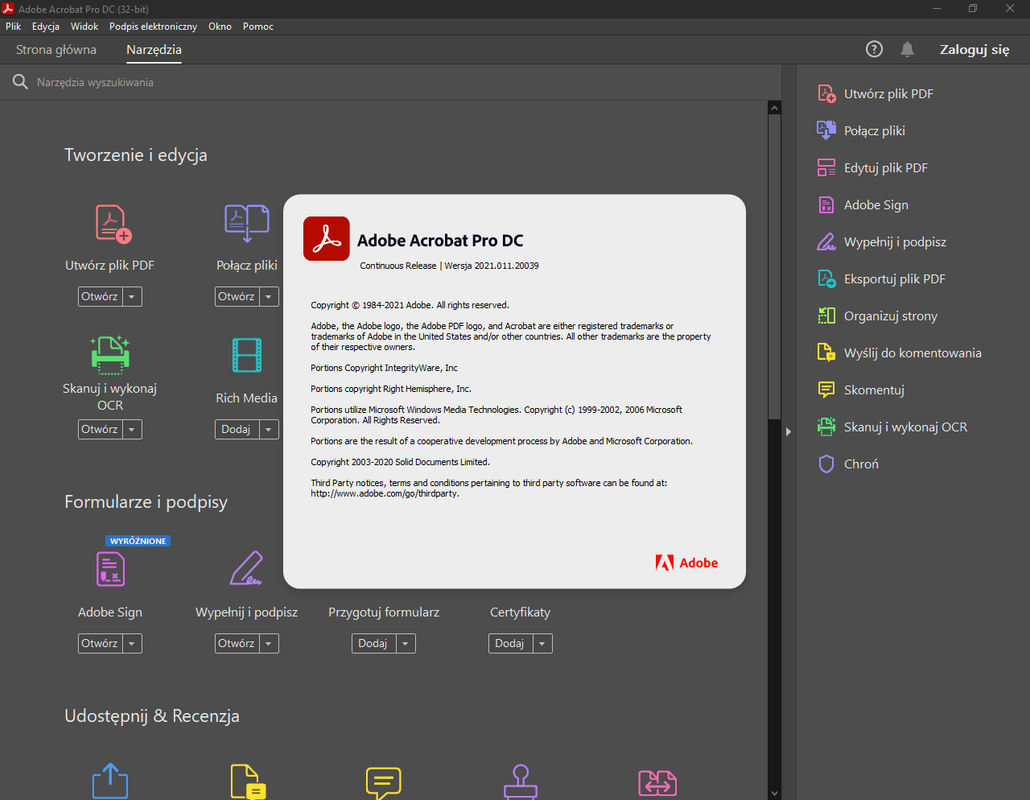Click the Utwórz plik PDF tool icon
1030x800 pixels.
pos(113,224)
